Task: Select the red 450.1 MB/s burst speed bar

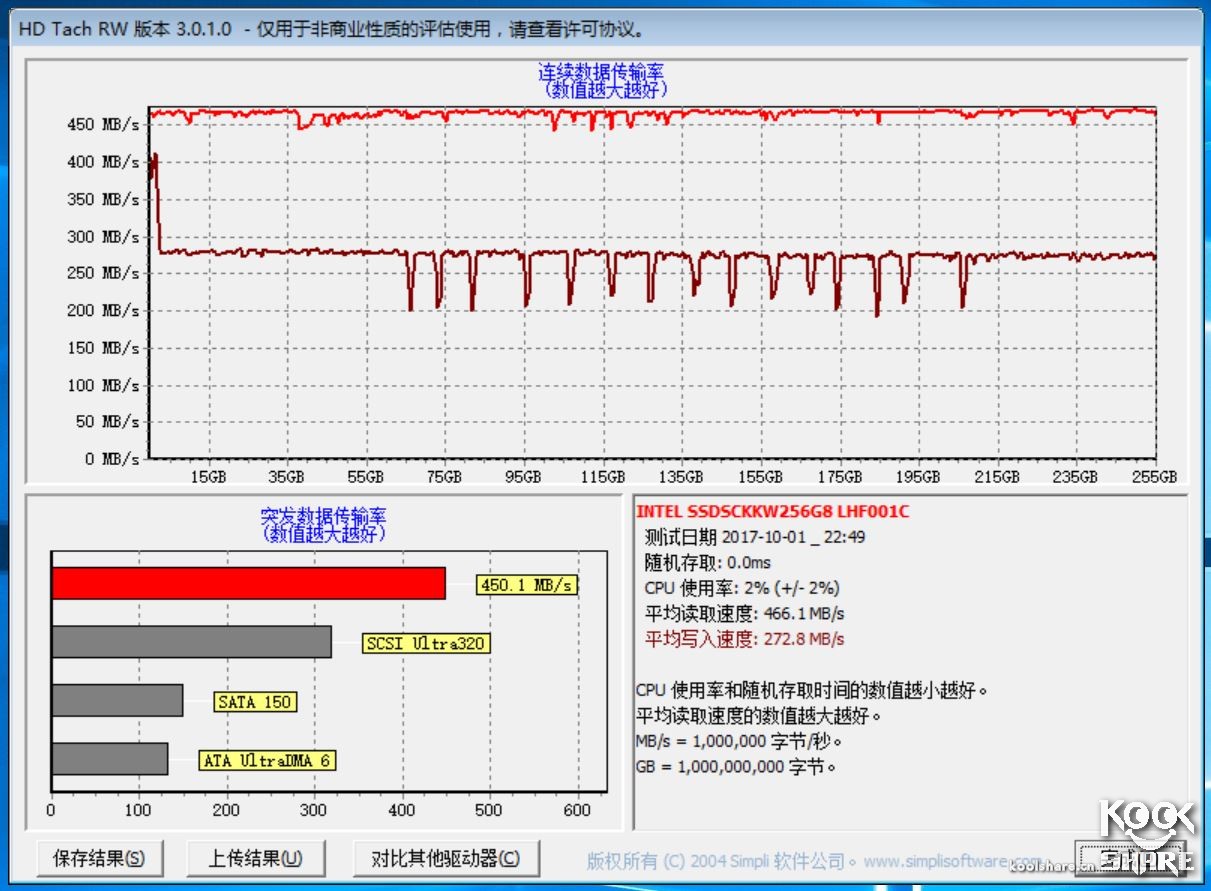Action: [250, 585]
